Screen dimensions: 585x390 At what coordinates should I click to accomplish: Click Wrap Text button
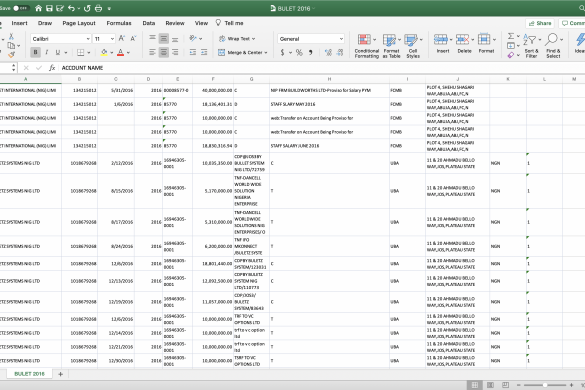point(237,39)
